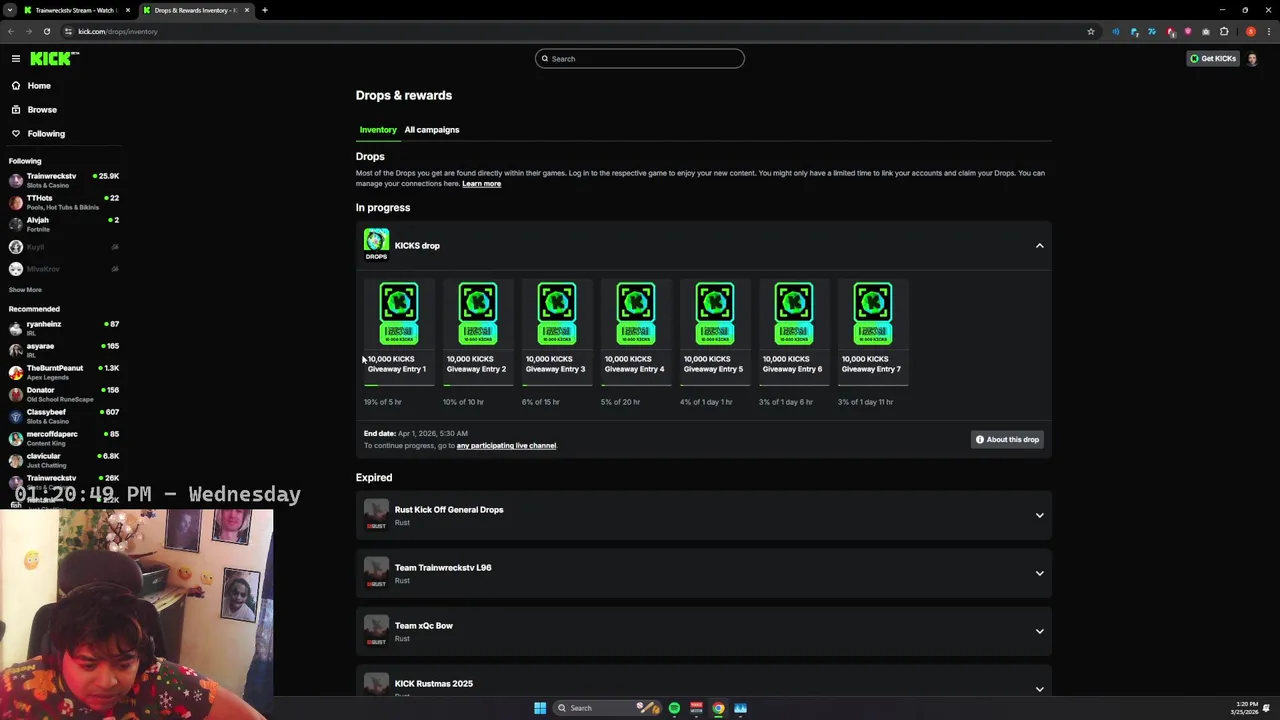The image size is (1280, 720).
Task: Switch to Inventory tab
Action: [378, 130]
